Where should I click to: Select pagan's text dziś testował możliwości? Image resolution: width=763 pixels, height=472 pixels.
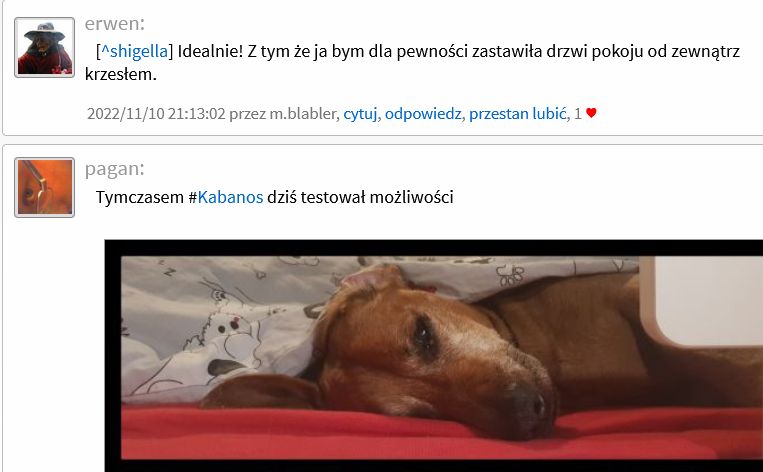tap(360, 197)
